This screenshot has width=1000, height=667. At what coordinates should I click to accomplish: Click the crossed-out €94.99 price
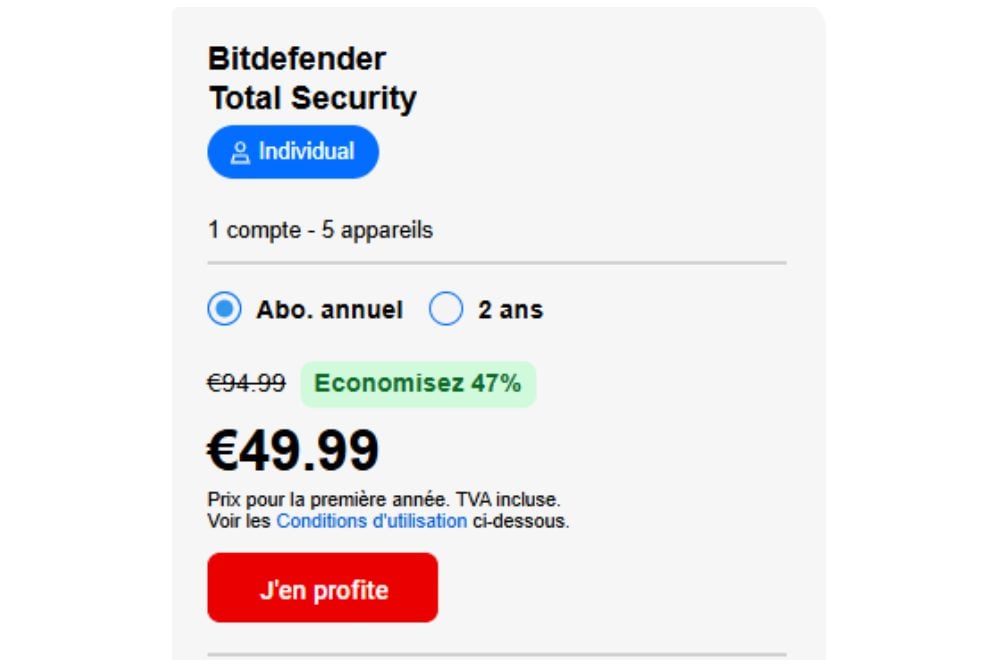click(246, 384)
